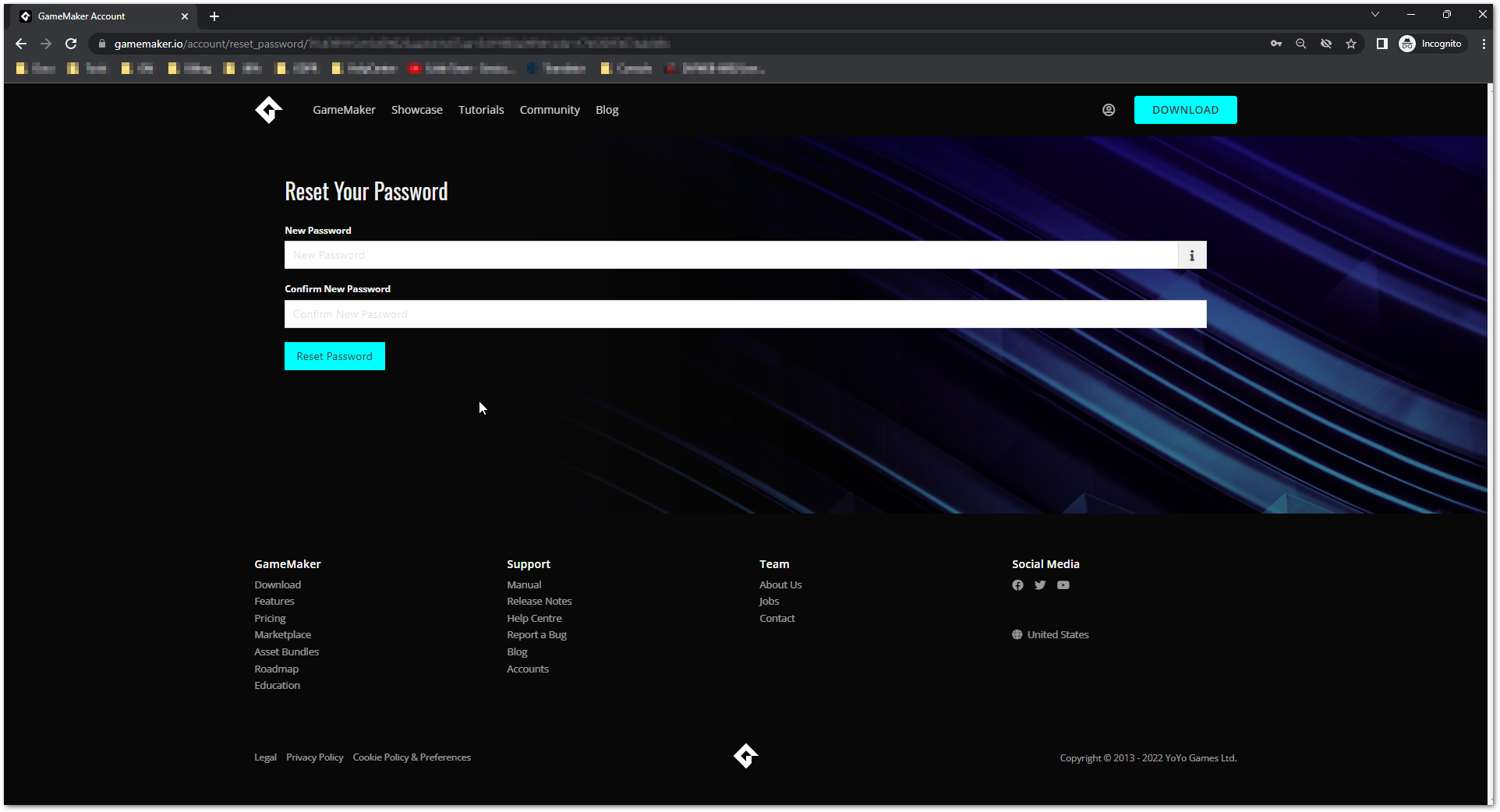
Task: Go to the Tutorials page
Action: pos(480,110)
